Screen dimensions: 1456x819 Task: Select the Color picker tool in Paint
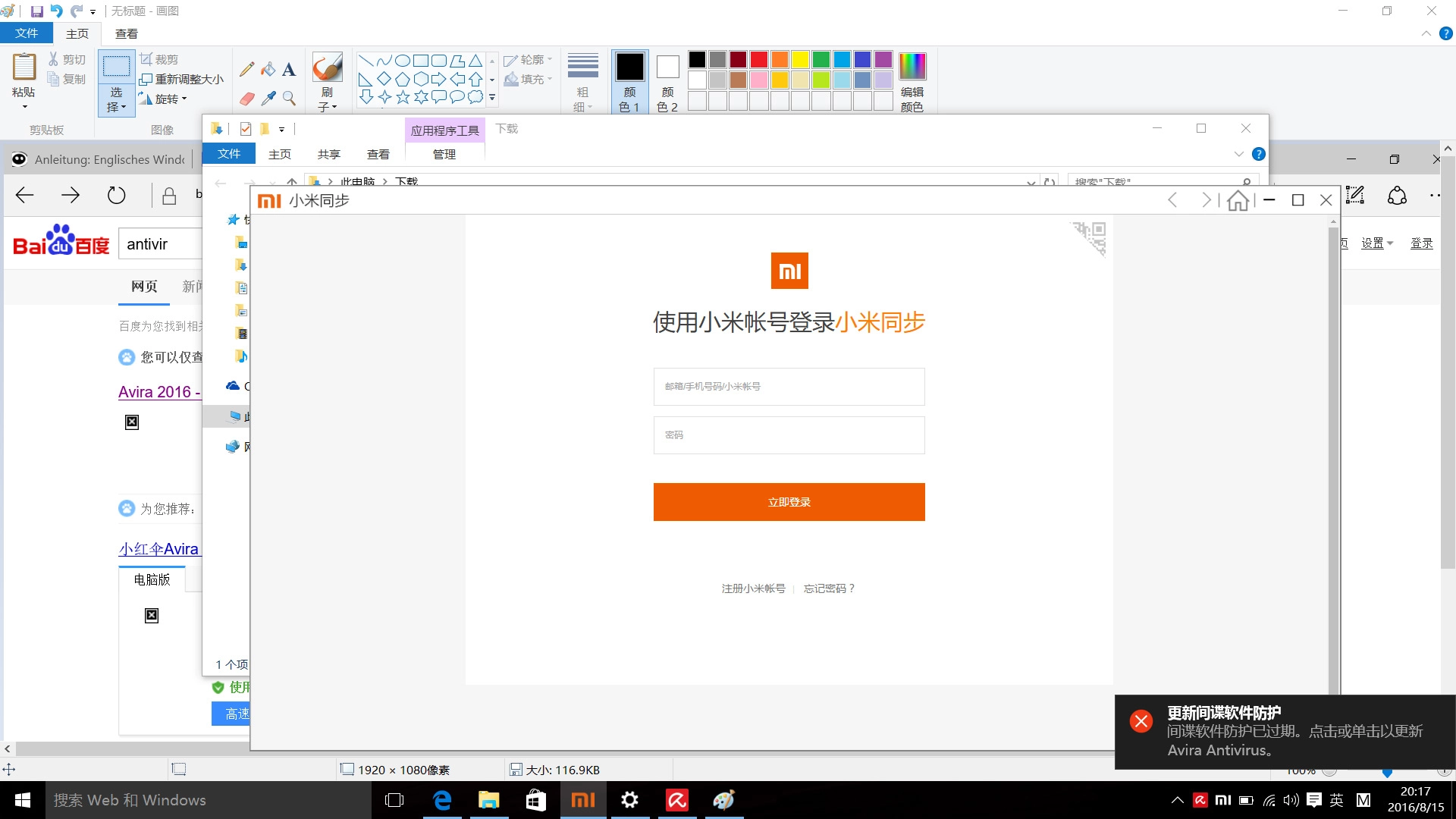268,99
